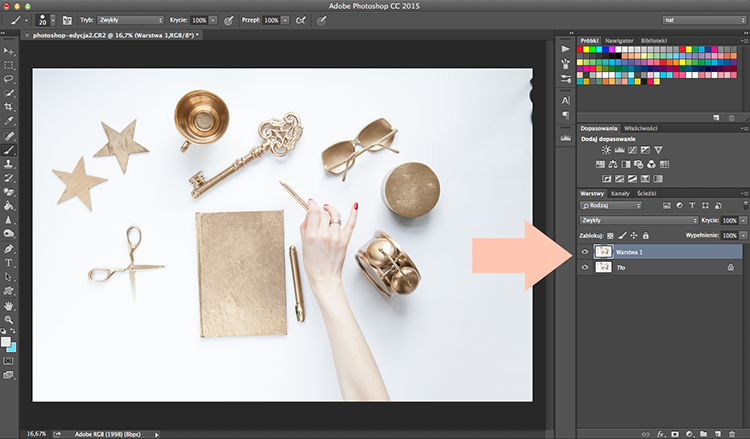This screenshot has height=439, width=750.
Task: Add a Channel Mixer adjustment
Action: [x=651, y=165]
